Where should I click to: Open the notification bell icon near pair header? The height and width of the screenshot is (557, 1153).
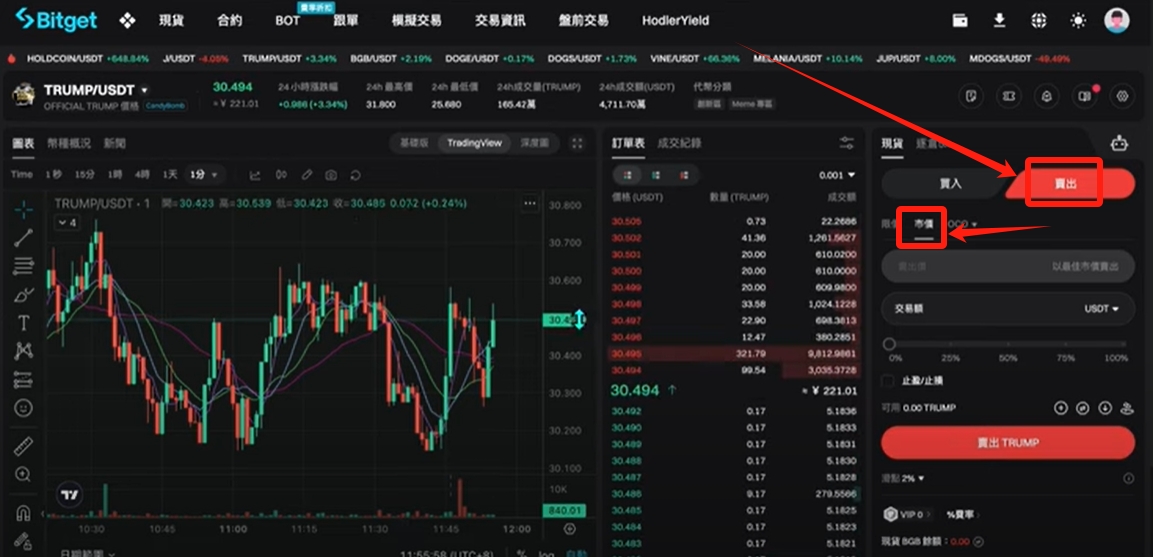point(1046,96)
